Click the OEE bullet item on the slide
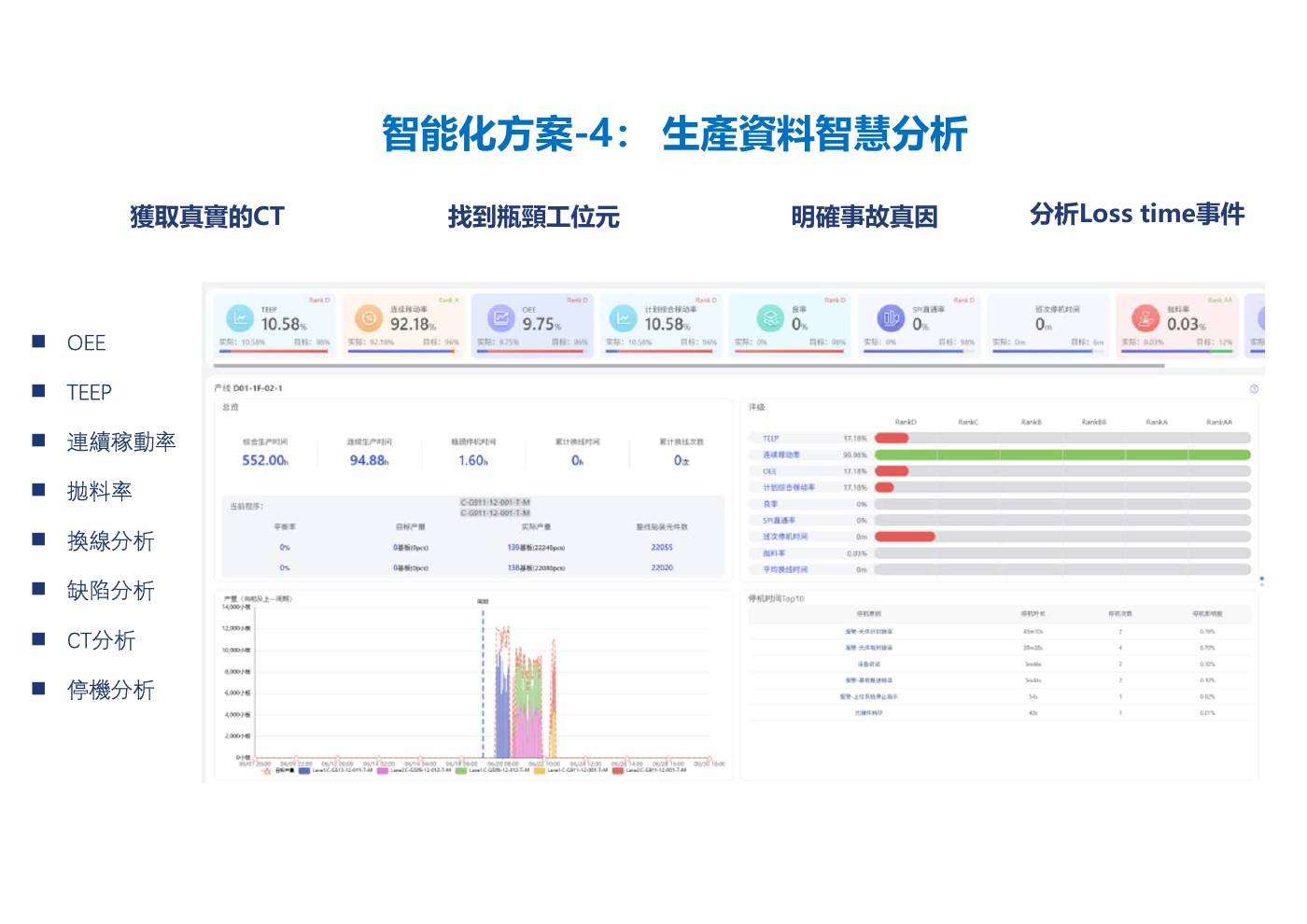This screenshot has width=1307, height=924. coord(86,343)
